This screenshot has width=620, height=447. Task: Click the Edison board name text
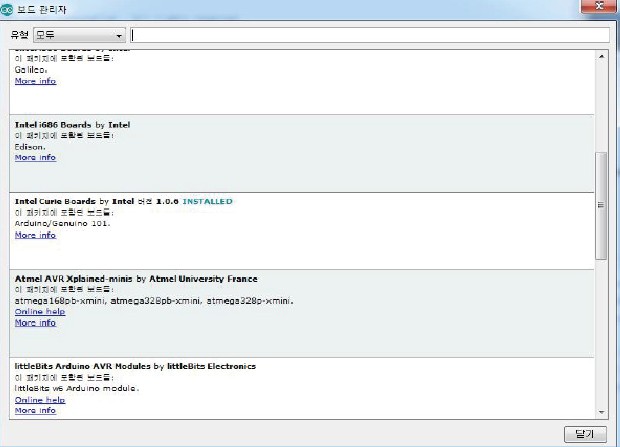pos(30,147)
